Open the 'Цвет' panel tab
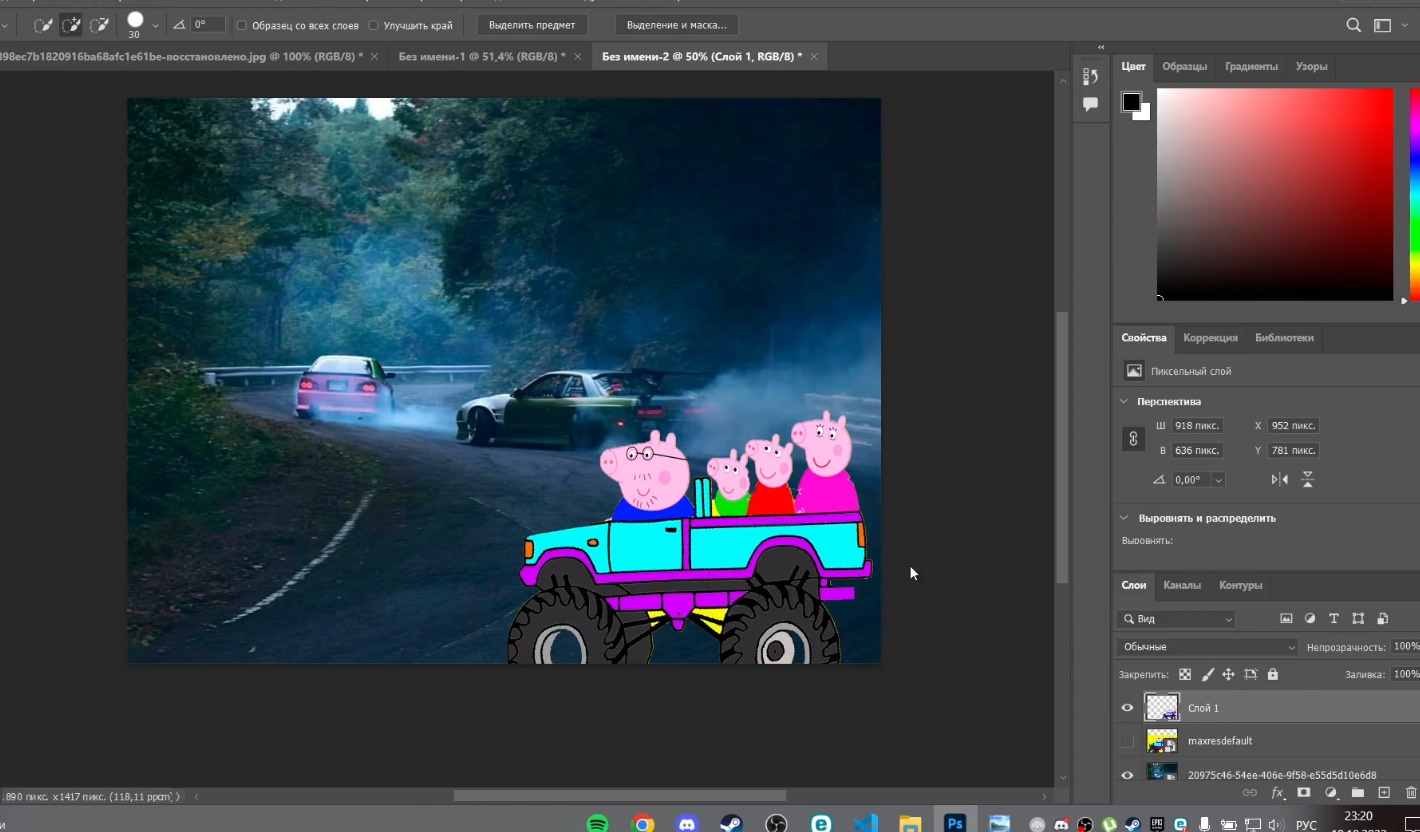 (1133, 66)
